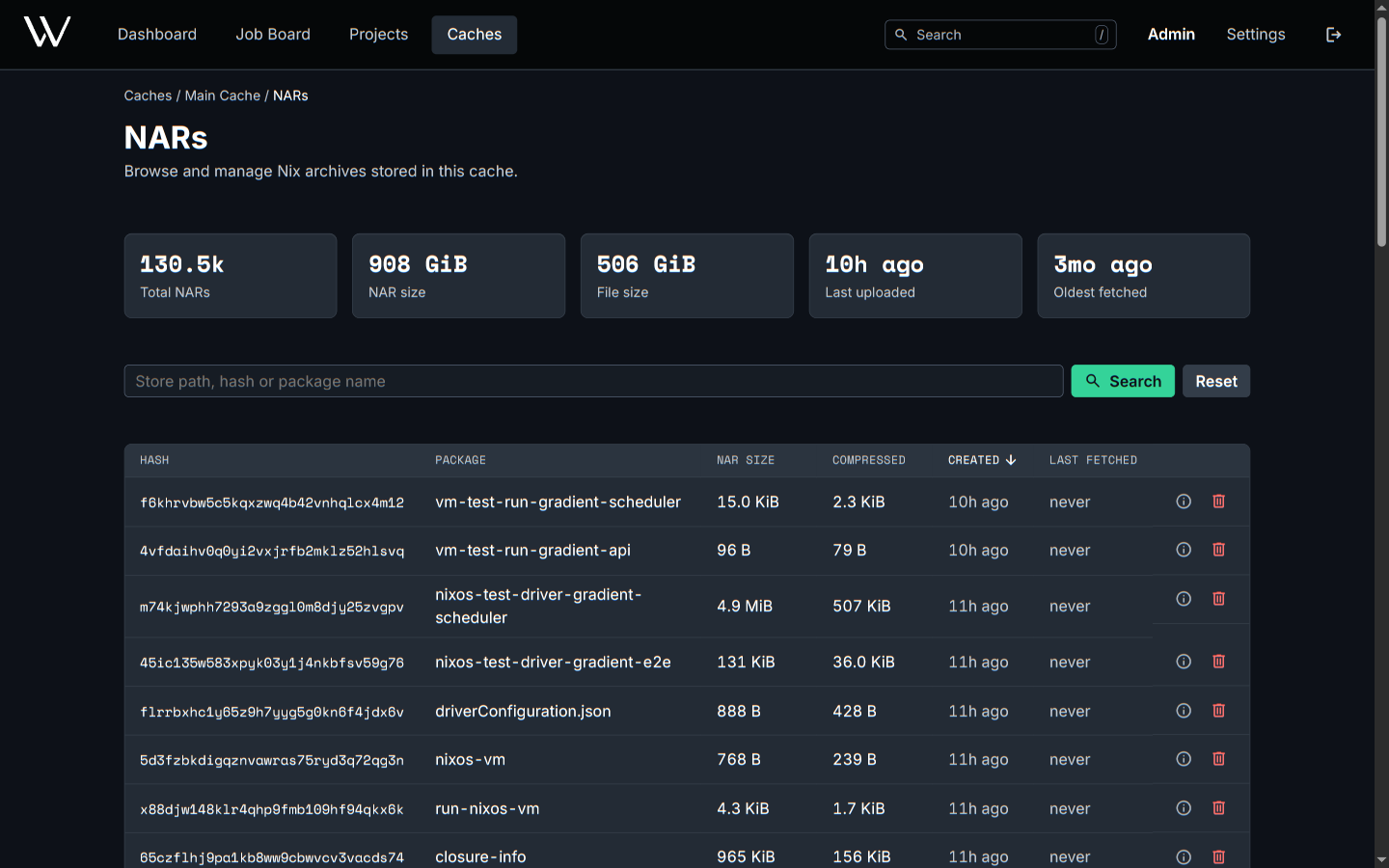Select the Caches nav tab
1389x868 pixels.
(475, 35)
